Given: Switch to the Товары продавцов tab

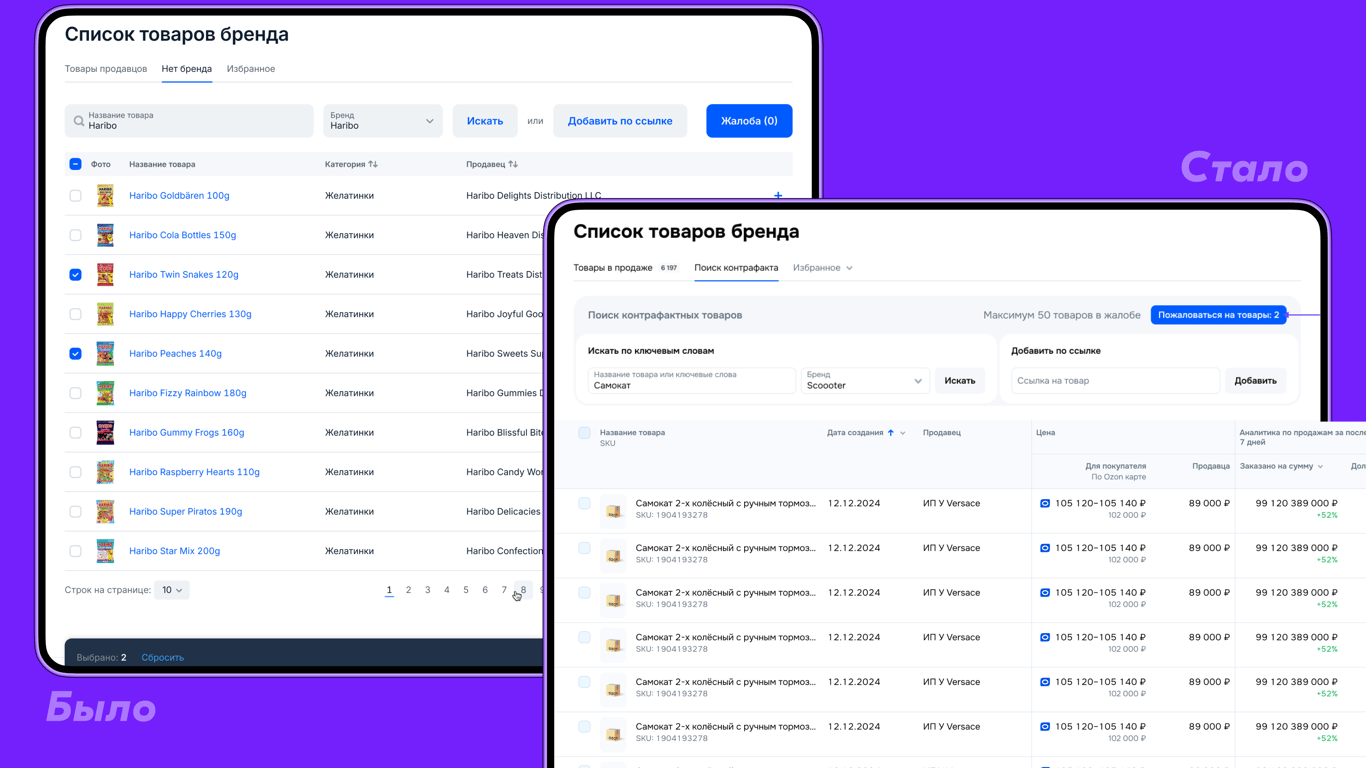Looking at the screenshot, I should pos(106,69).
